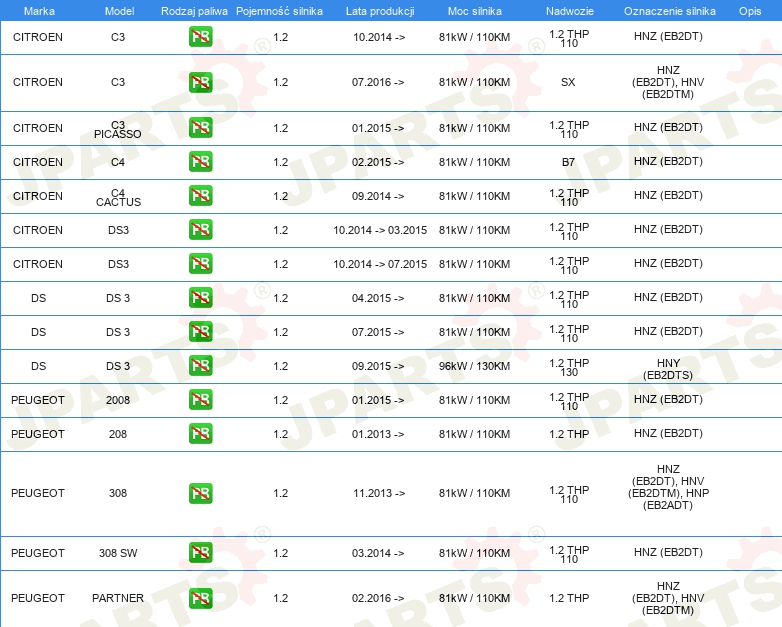
Task: Select the C4 CACTUS model cell
Action: 118,198
